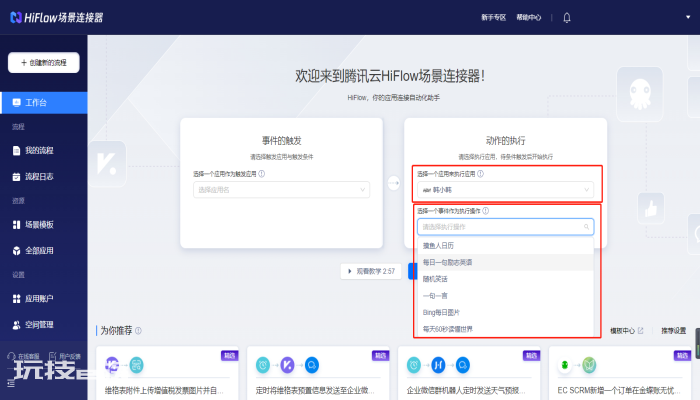Click the 应用账户 grid icon
700x400 pixels.
pyautogui.click(x=17, y=299)
